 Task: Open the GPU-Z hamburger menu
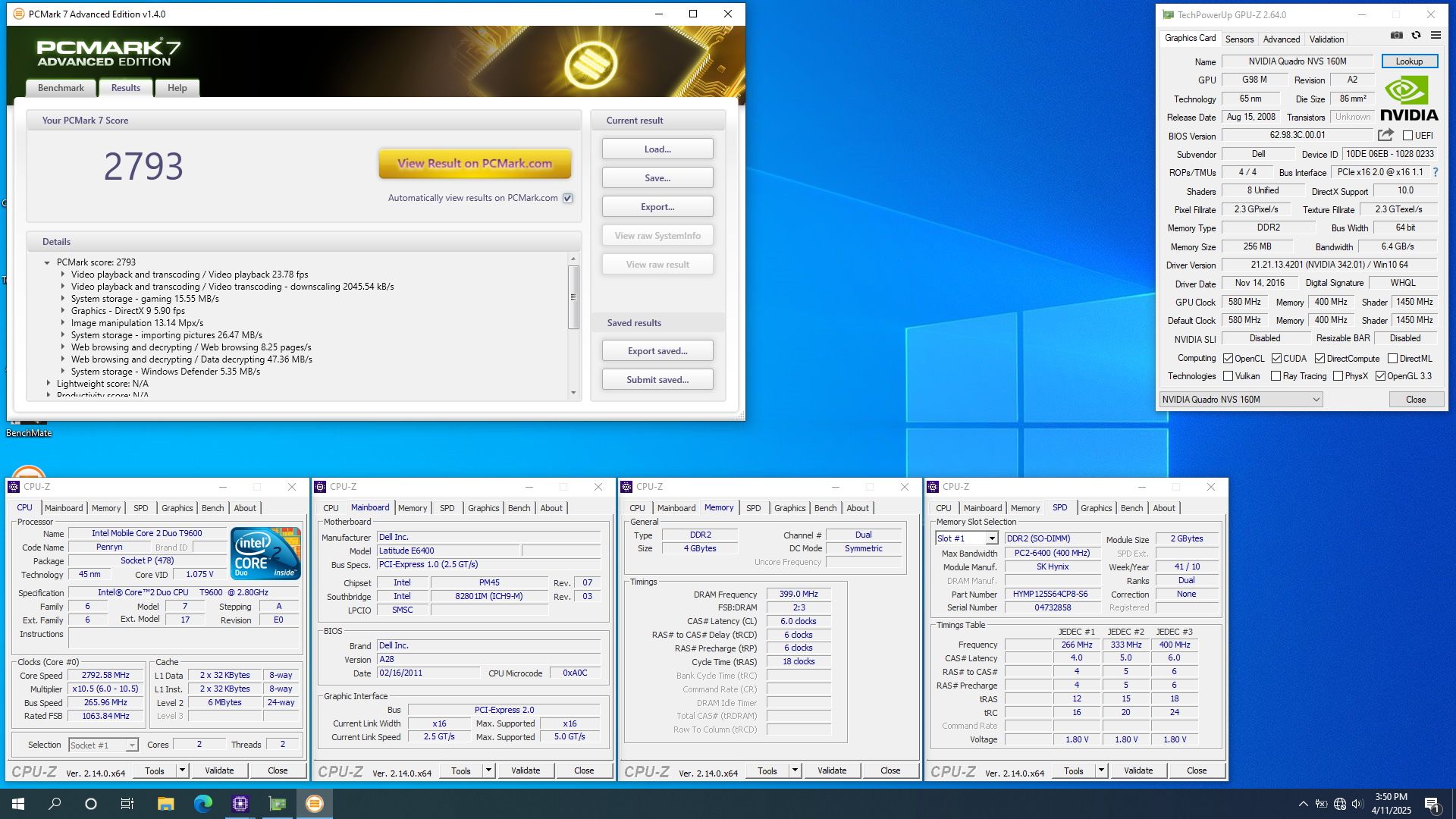1436,35
